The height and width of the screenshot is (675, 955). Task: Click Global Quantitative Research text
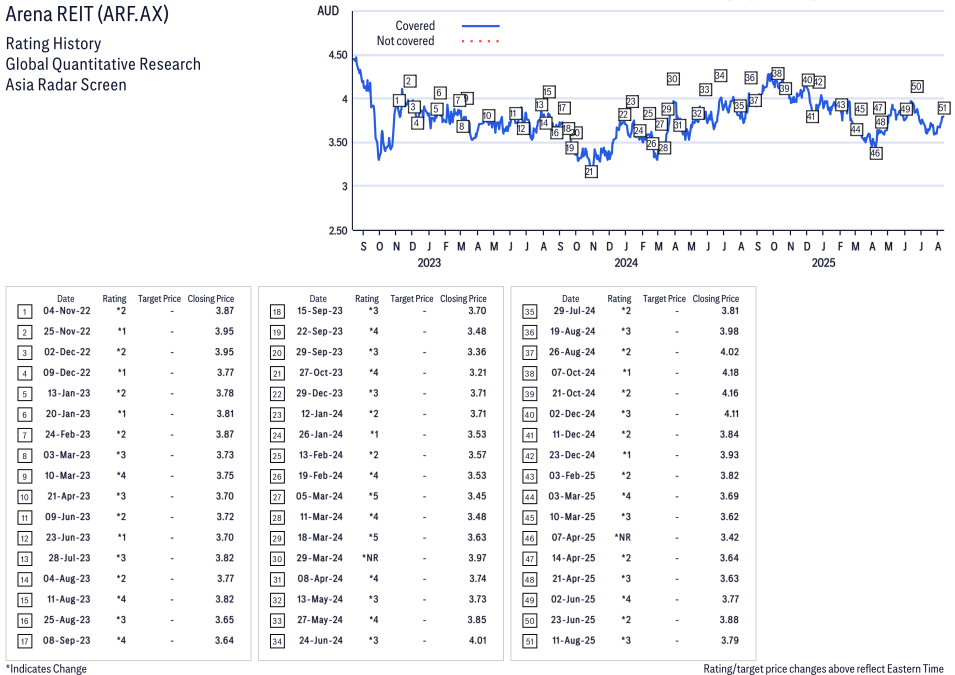[103, 64]
